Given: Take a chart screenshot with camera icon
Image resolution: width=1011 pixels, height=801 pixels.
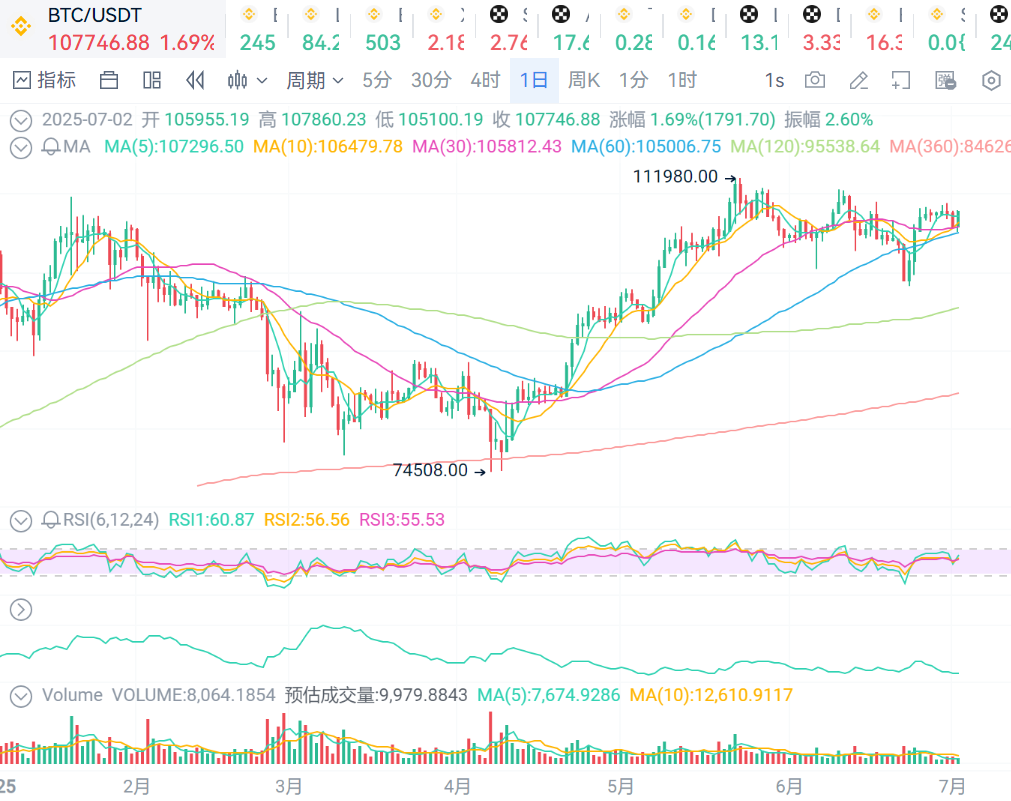Looking at the screenshot, I should click(x=815, y=80).
